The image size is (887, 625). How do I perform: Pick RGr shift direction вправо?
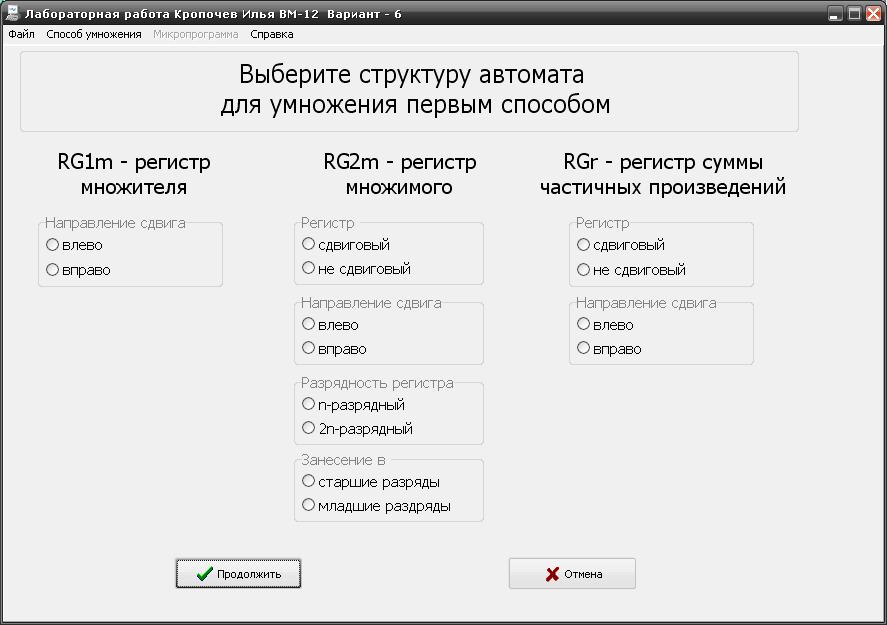pyautogui.click(x=609, y=348)
